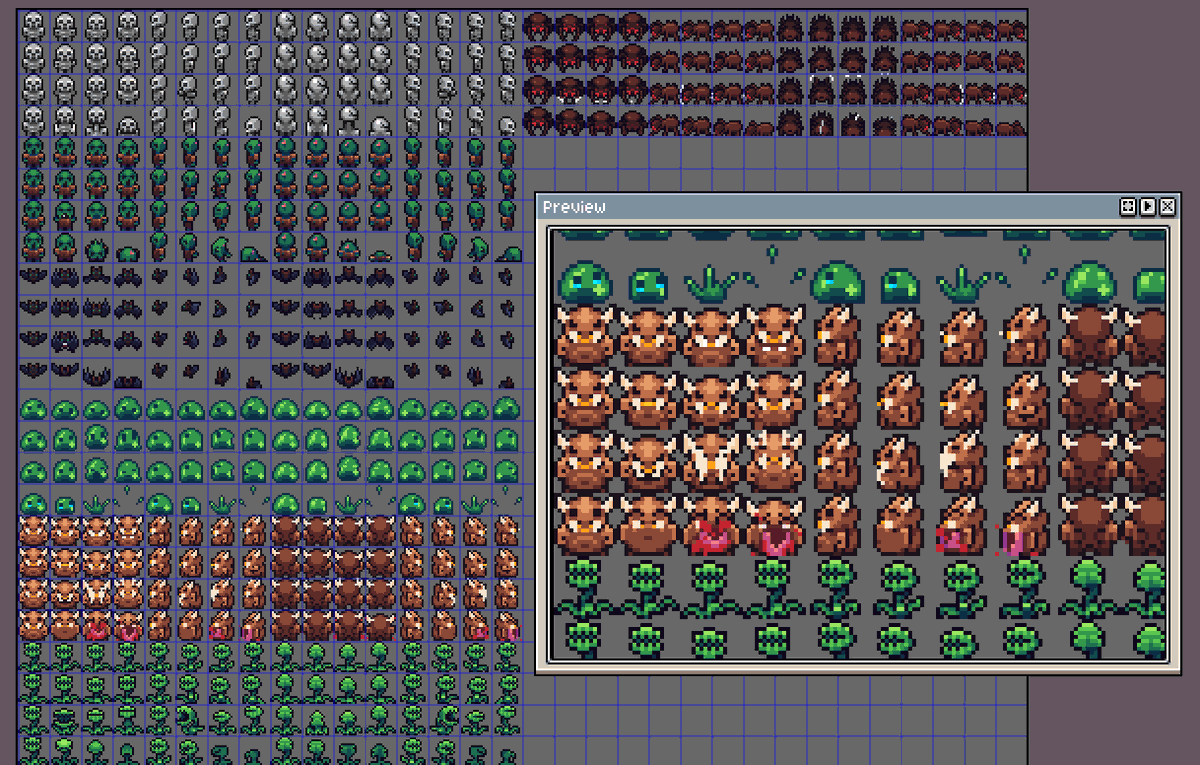Click the Preview window's center/fullscreen icon
The height and width of the screenshot is (765, 1200).
click(1128, 206)
